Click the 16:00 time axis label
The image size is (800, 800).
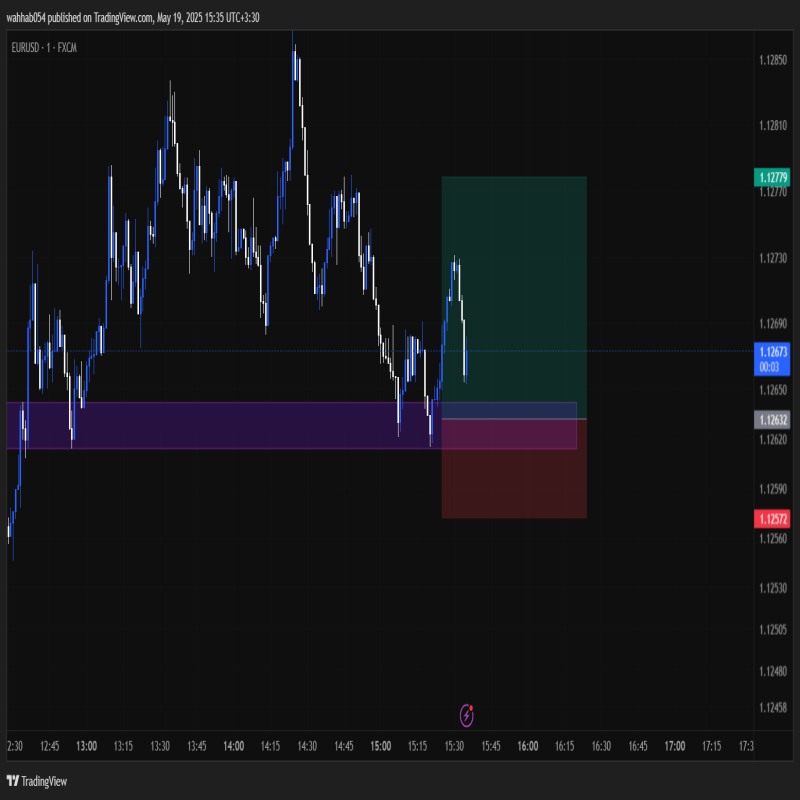click(x=528, y=746)
